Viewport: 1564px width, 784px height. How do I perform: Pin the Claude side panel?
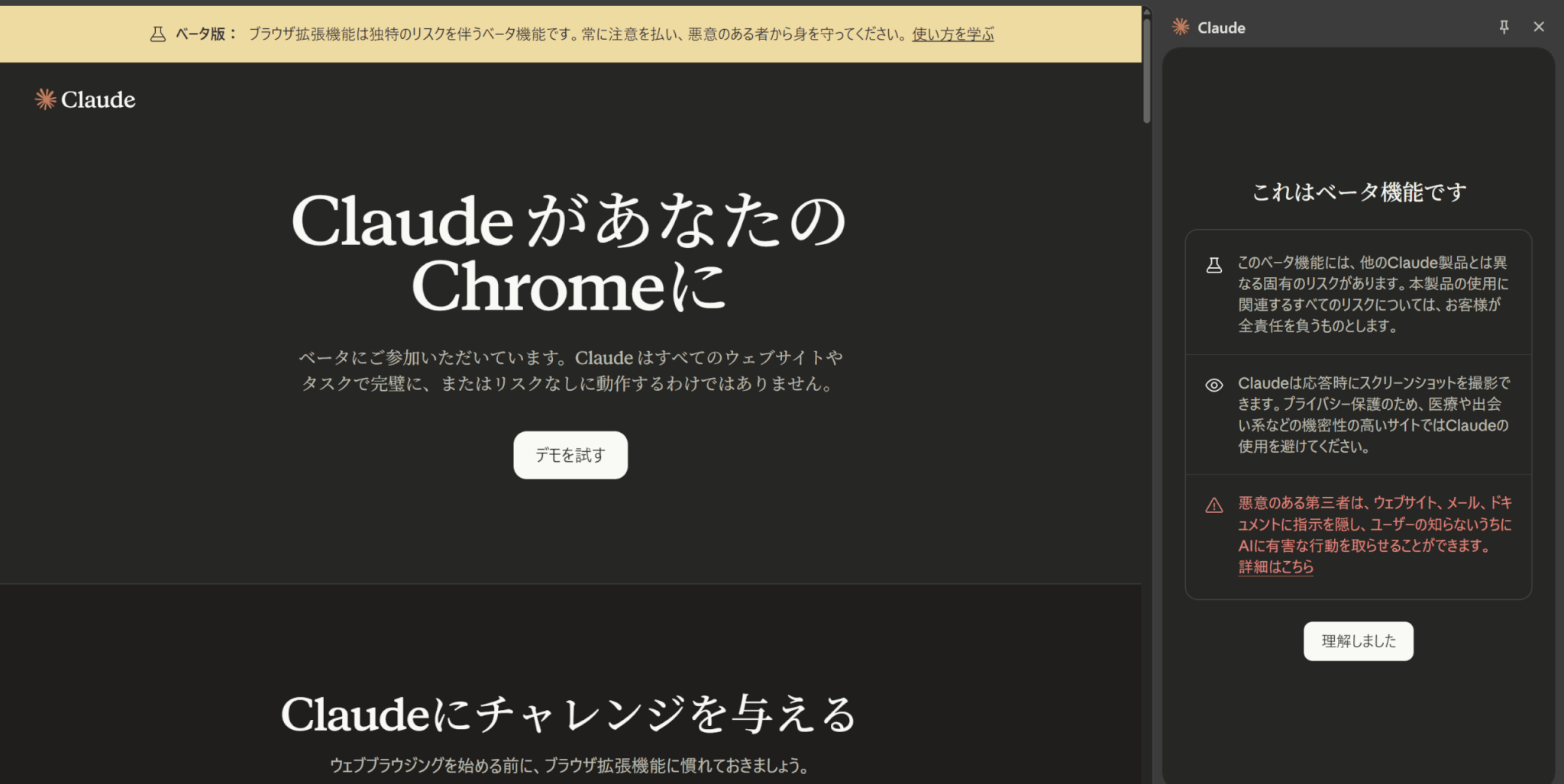(1504, 27)
